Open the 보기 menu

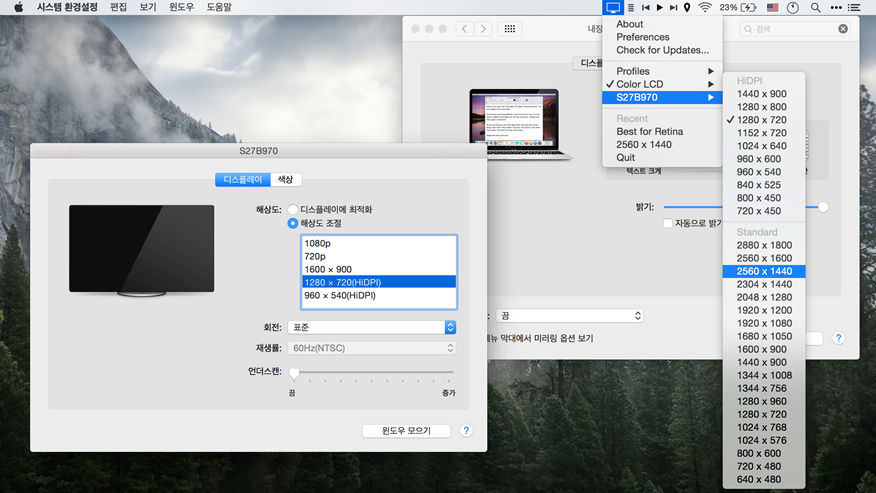[x=148, y=7]
